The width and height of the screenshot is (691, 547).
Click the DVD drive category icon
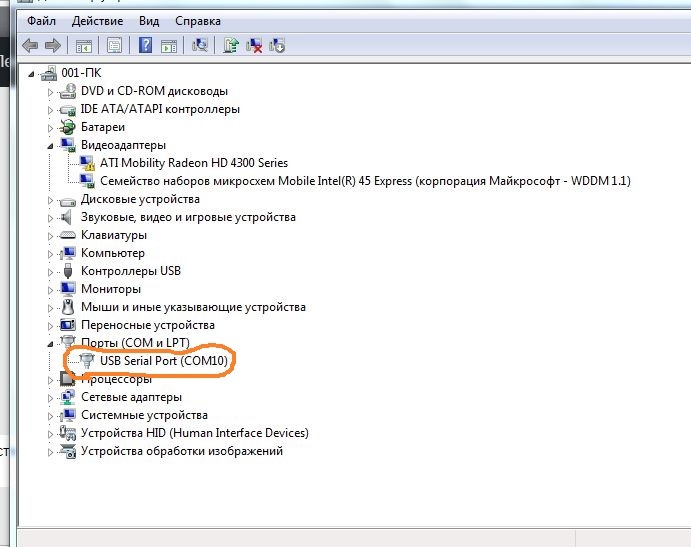tap(67, 91)
